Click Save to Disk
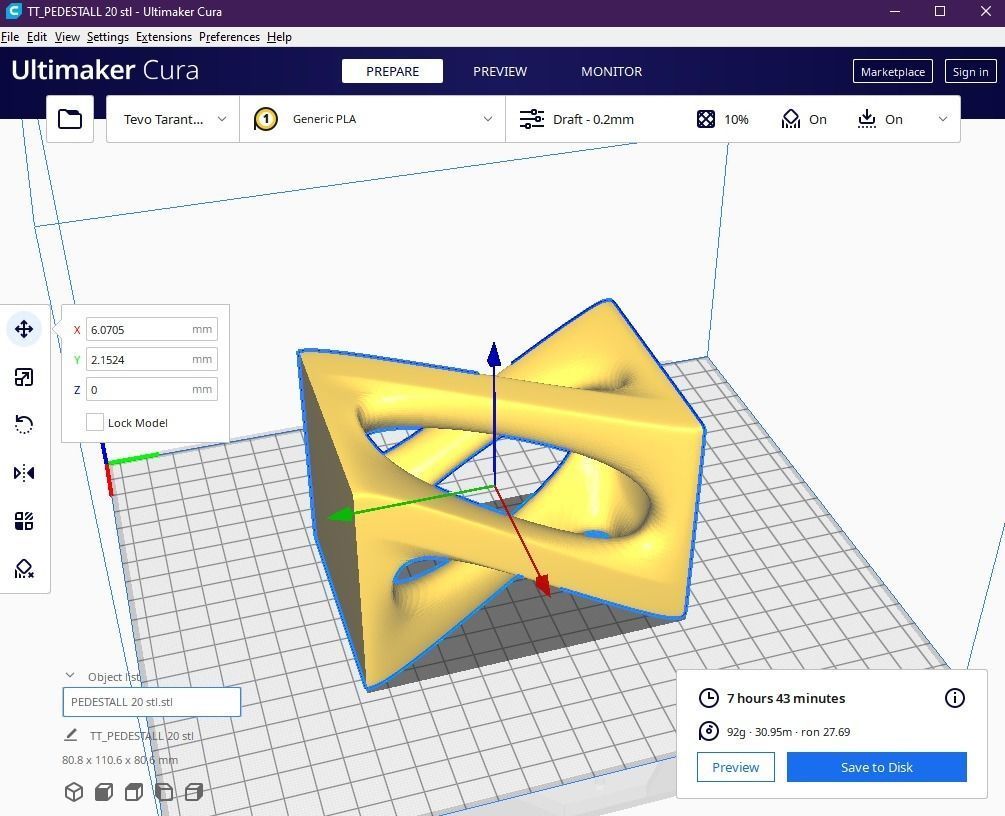Image resolution: width=1005 pixels, height=816 pixels. pyautogui.click(x=876, y=767)
